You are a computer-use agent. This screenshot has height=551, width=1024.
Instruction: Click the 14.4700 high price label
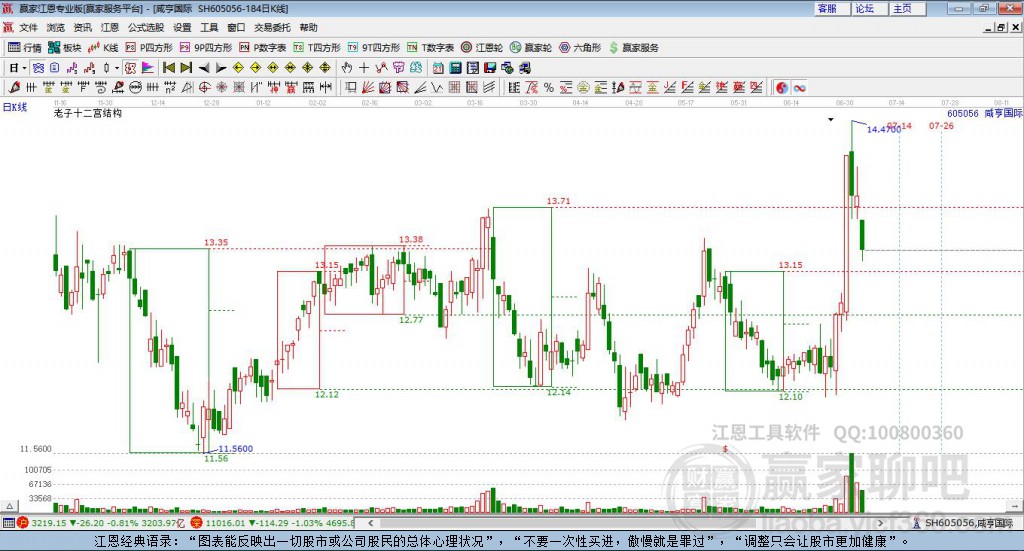pyautogui.click(x=884, y=129)
